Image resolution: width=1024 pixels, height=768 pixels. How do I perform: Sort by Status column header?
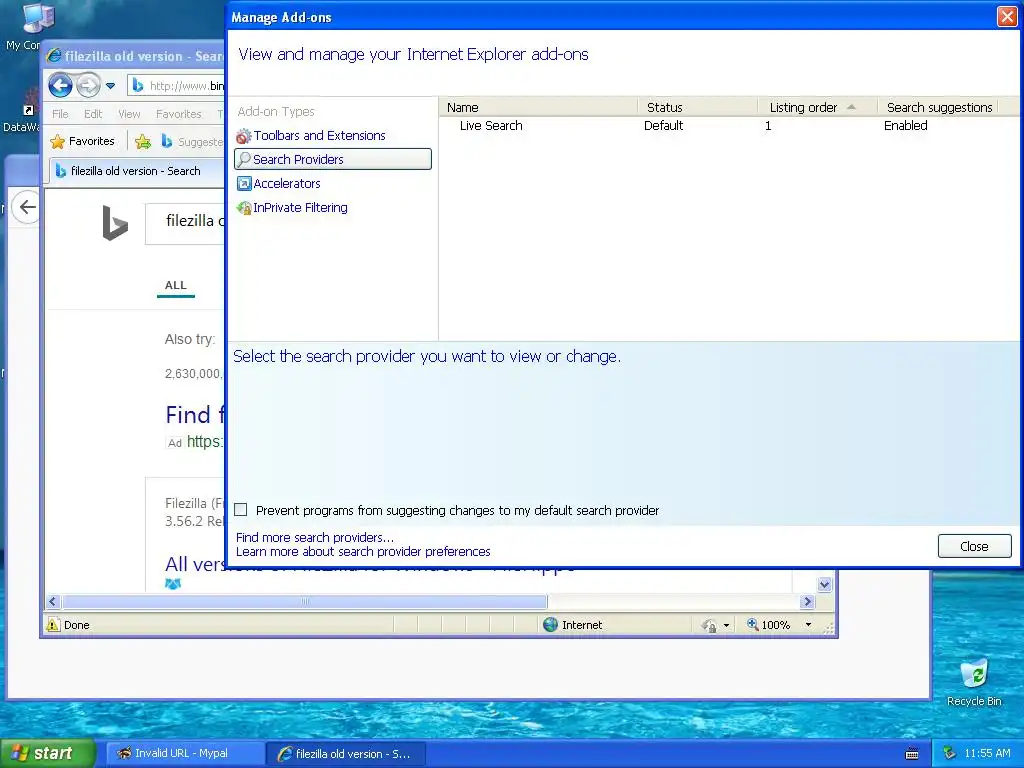(697, 107)
